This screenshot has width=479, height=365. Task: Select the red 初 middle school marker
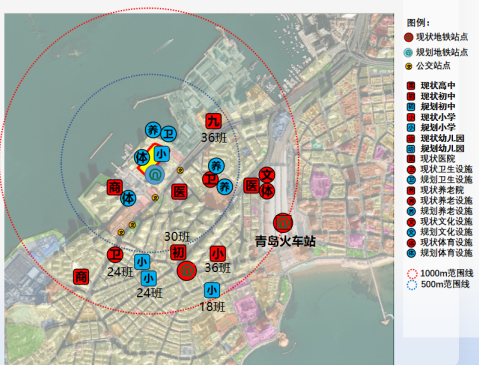[178, 252]
